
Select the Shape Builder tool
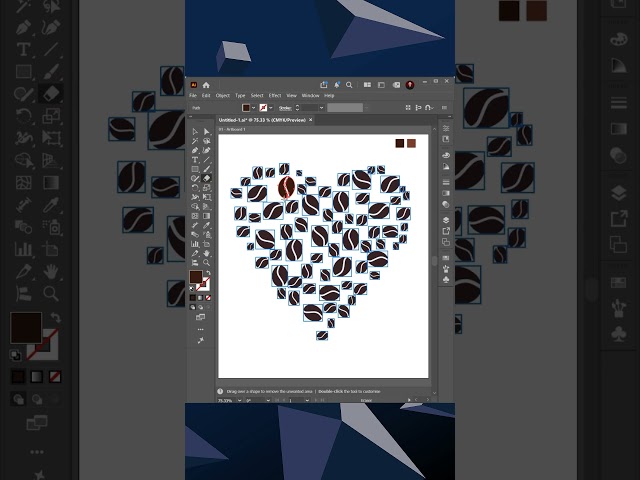pos(195,207)
